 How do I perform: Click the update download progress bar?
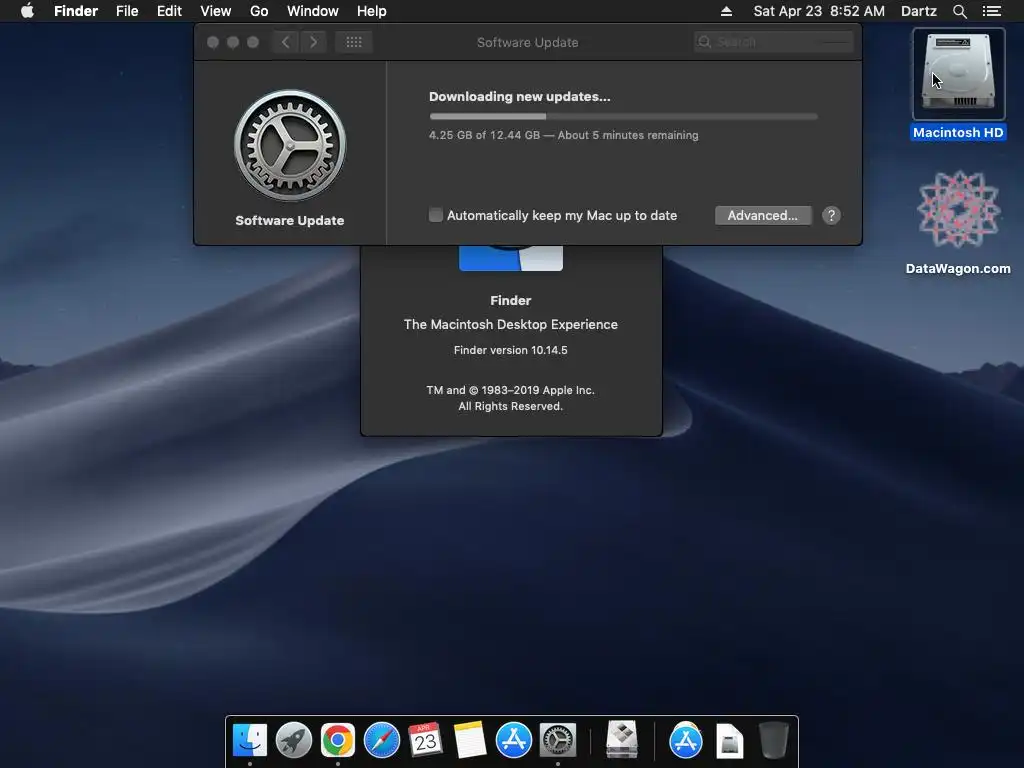(x=623, y=116)
